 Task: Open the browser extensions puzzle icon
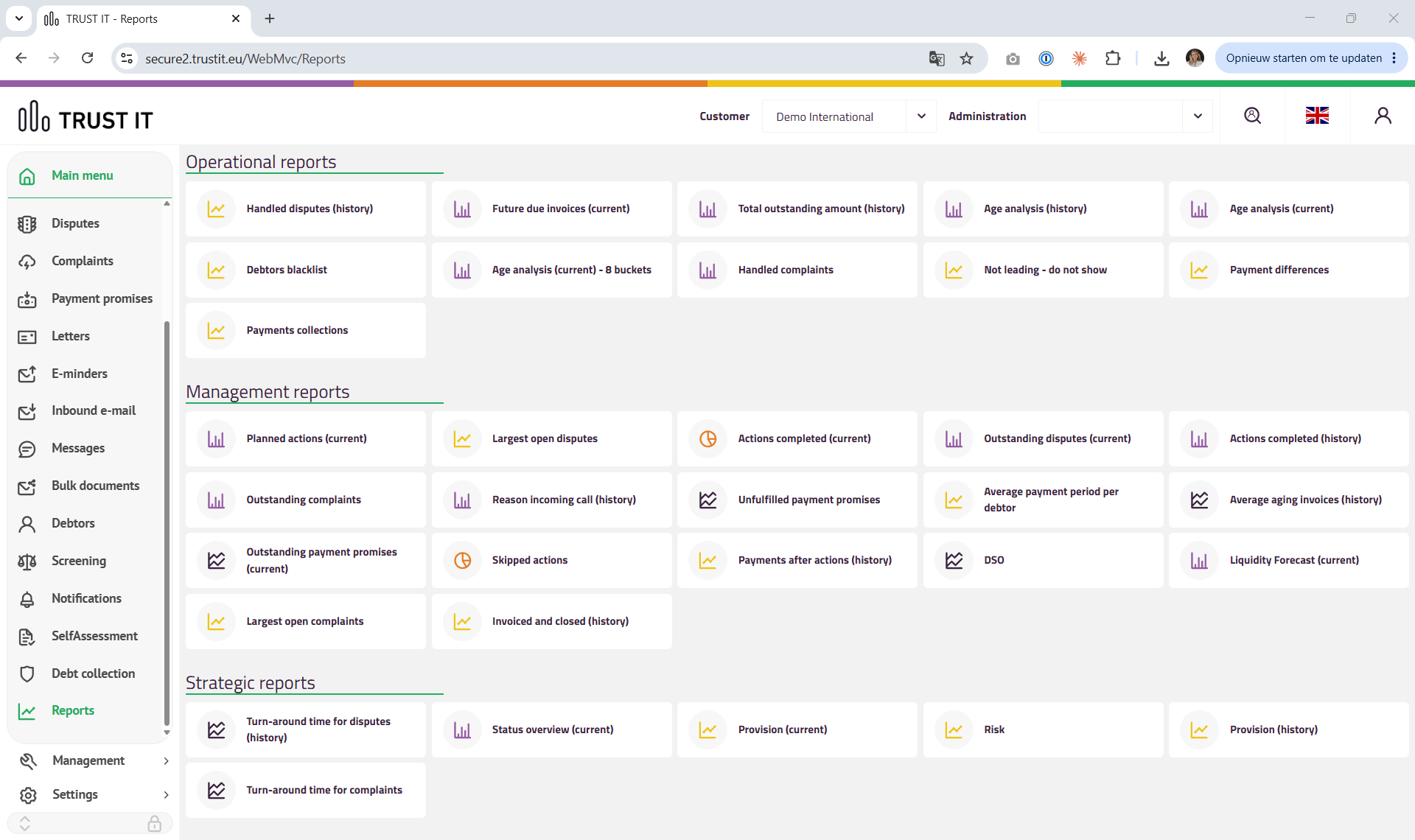(1113, 58)
